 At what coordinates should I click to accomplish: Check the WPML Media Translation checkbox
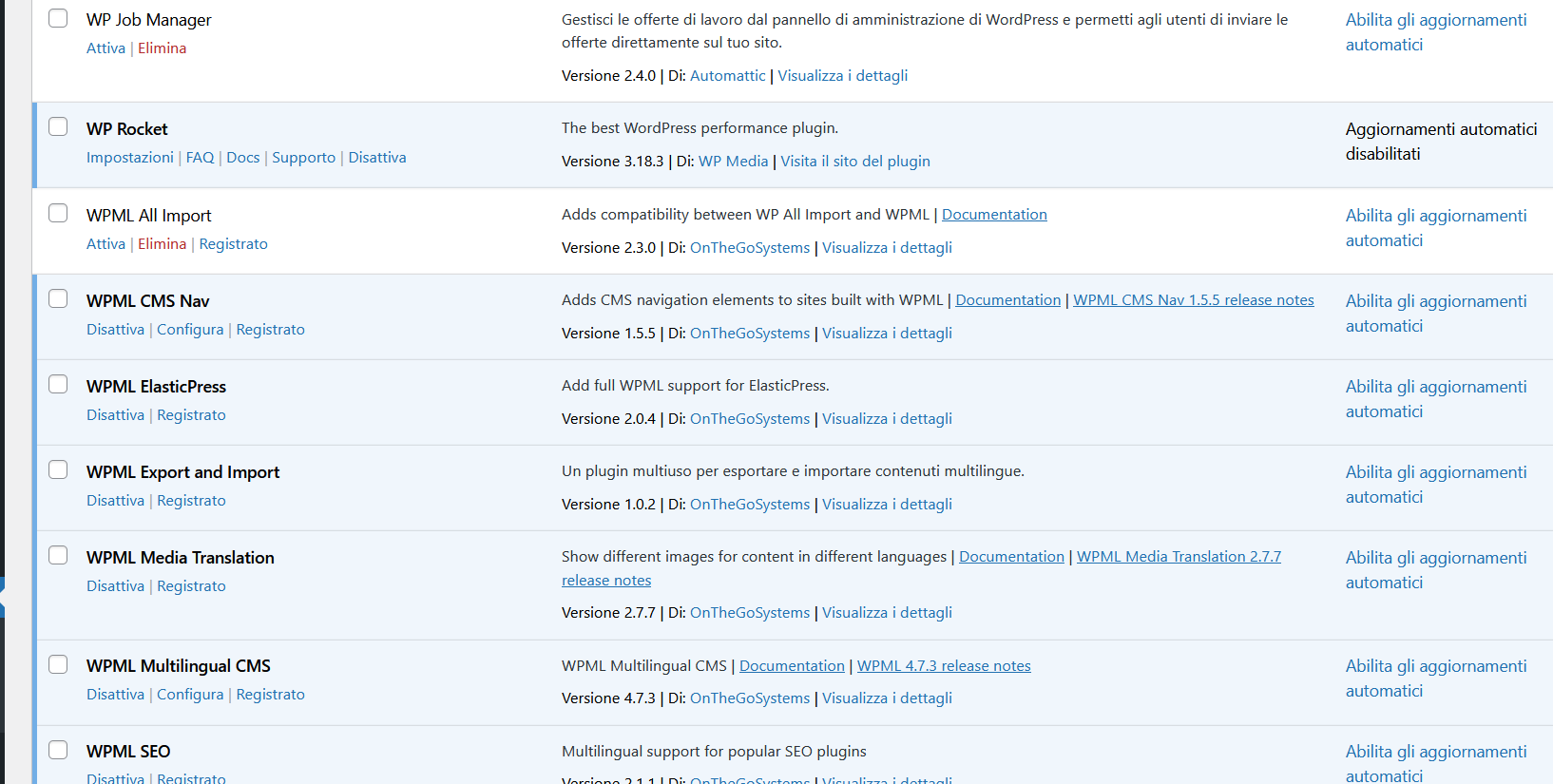coord(58,555)
